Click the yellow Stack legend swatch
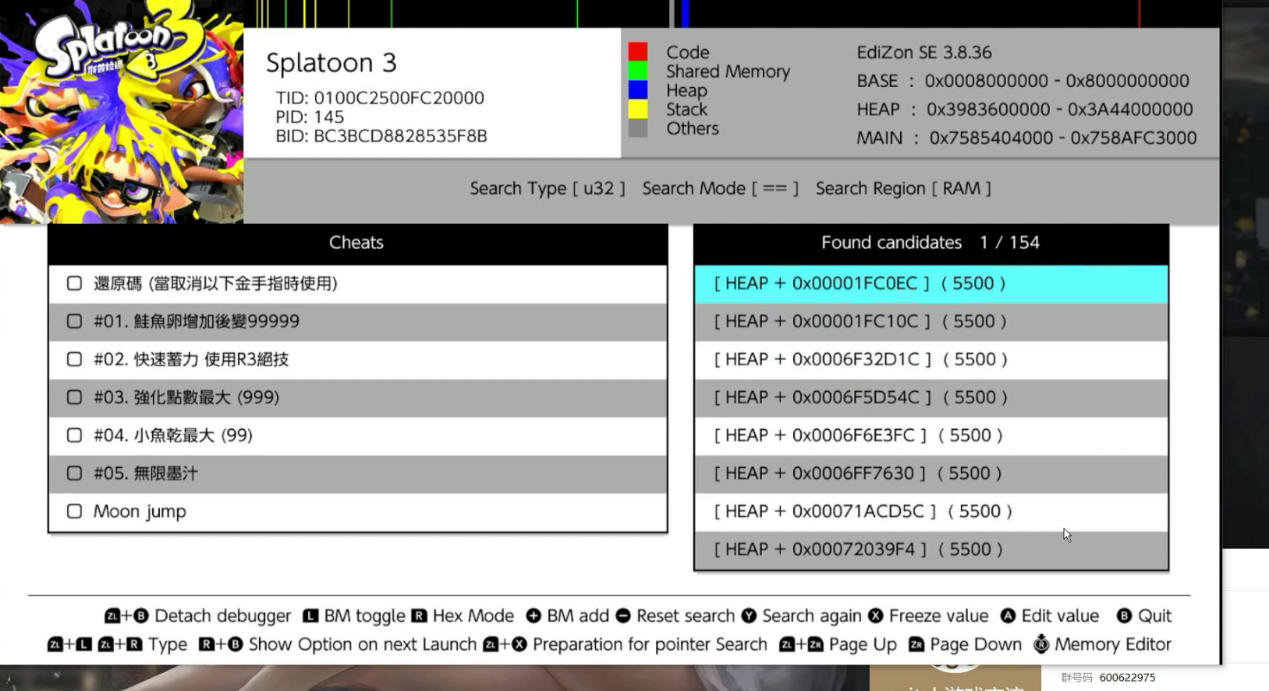The height and width of the screenshot is (691, 1269). tap(638, 109)
